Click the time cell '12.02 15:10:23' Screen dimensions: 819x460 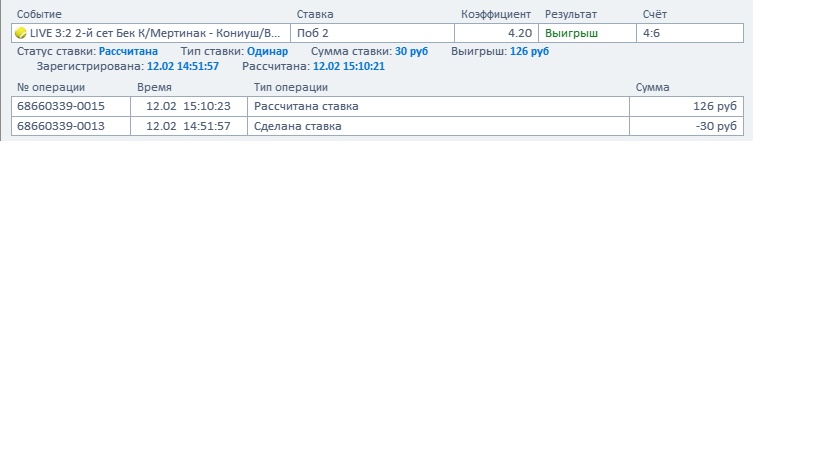click(x=188, y=106)
